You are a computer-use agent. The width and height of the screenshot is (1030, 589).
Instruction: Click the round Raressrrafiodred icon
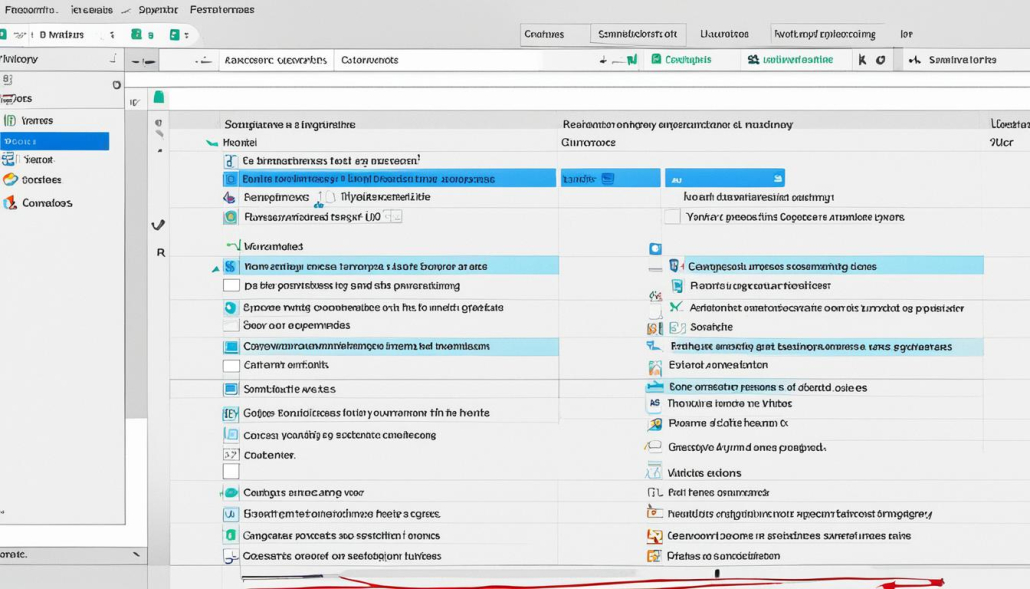[231, 217]
